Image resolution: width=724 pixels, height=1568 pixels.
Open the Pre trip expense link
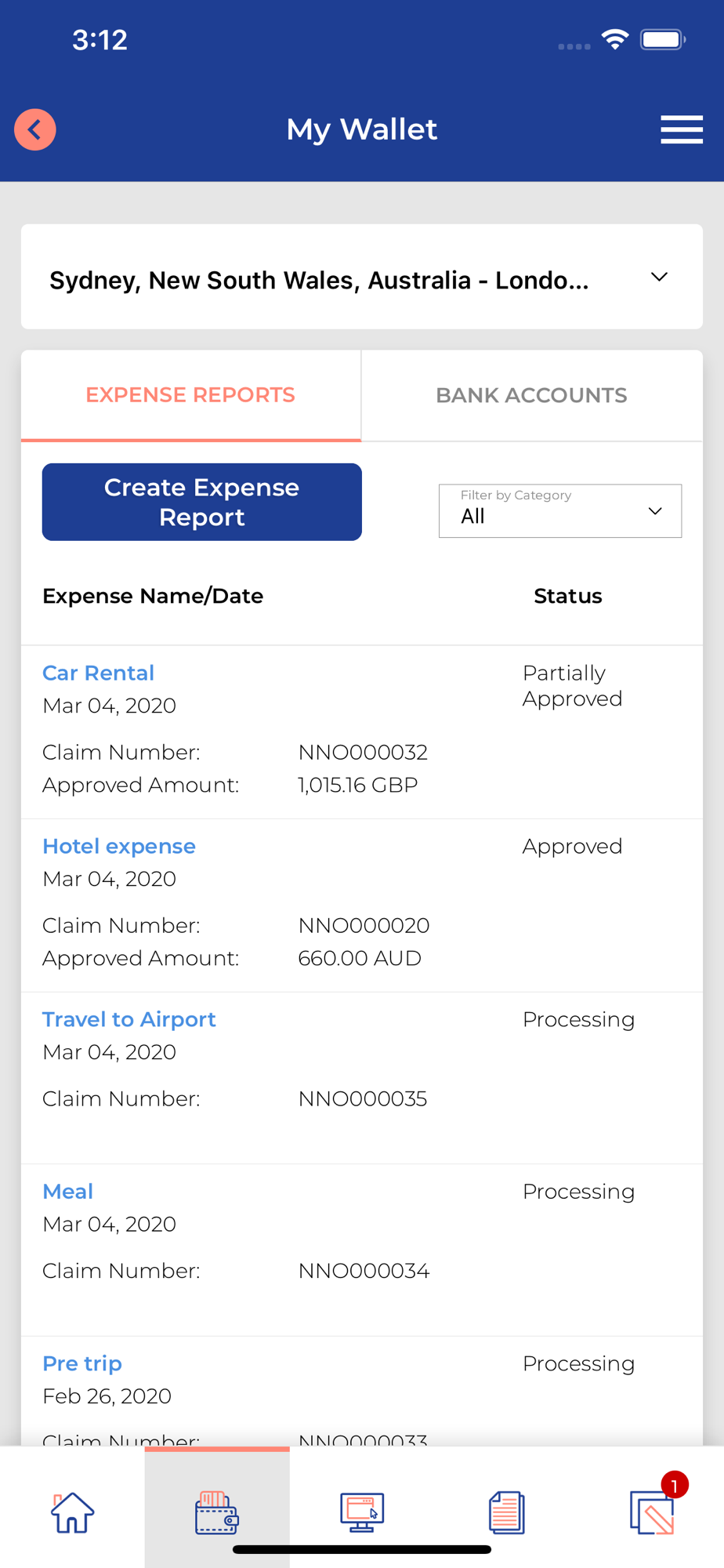click(x=82, y=1363)
